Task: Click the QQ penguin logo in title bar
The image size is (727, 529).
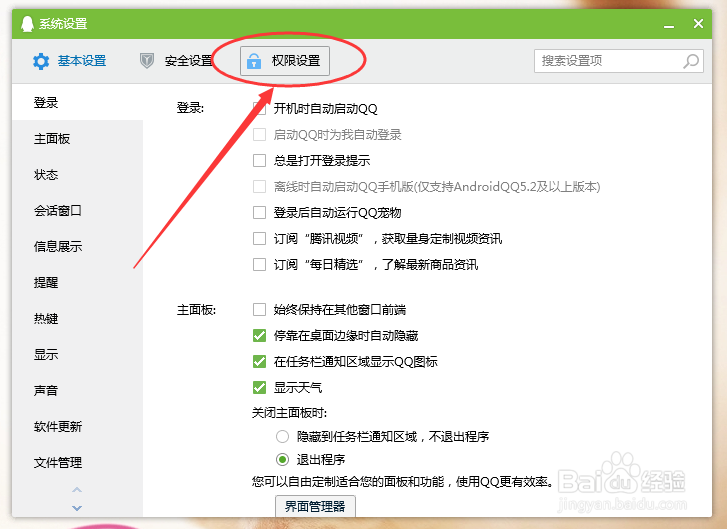Action: coord(27,24)
